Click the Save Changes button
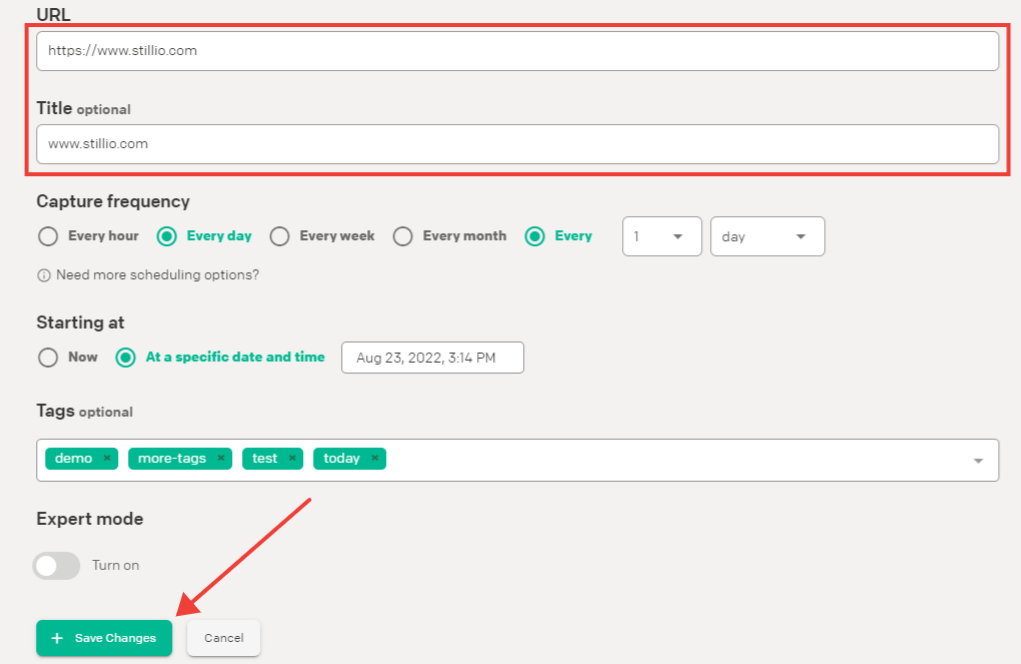The height and width of the screenshot is (664, 1021). click(104, 638)
